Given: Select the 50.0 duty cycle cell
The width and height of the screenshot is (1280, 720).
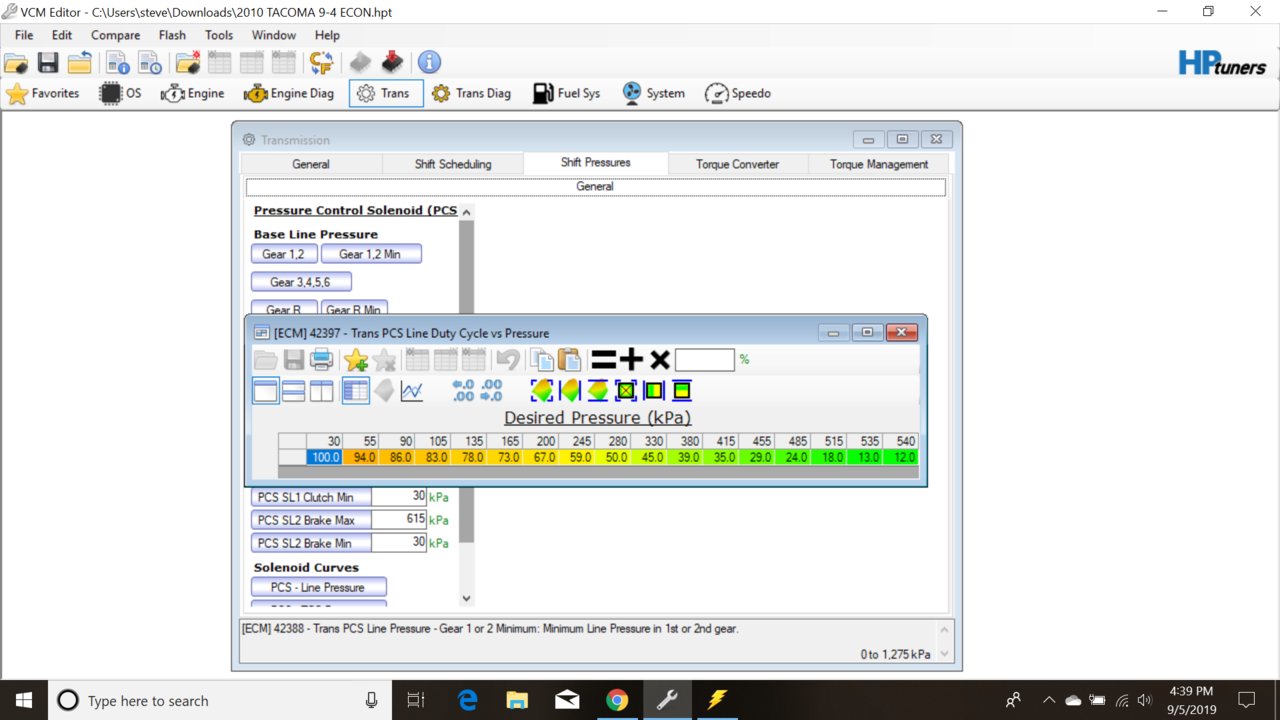Looking at the screenshot, I should coord(612,457).
